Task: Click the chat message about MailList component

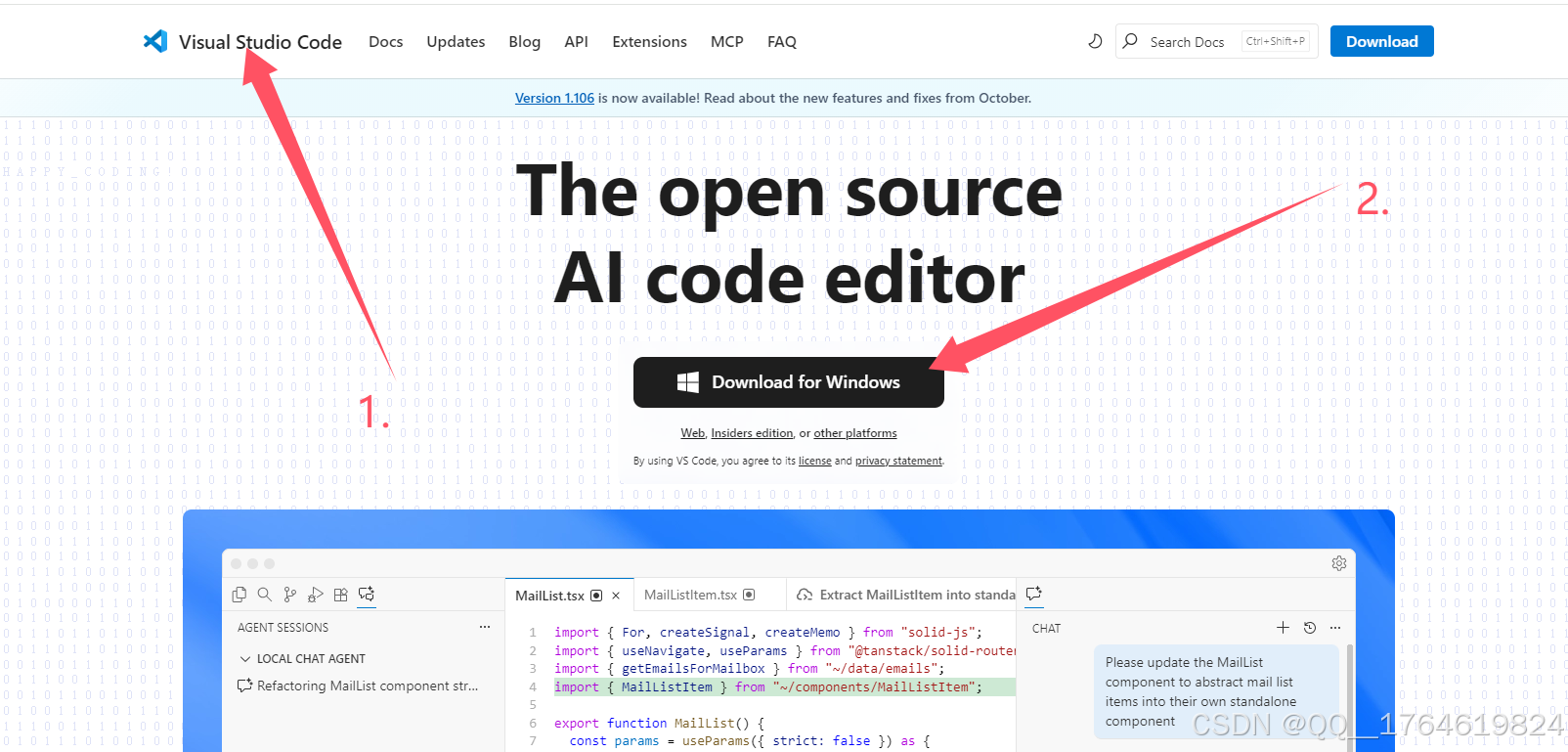Action: 1215,691
